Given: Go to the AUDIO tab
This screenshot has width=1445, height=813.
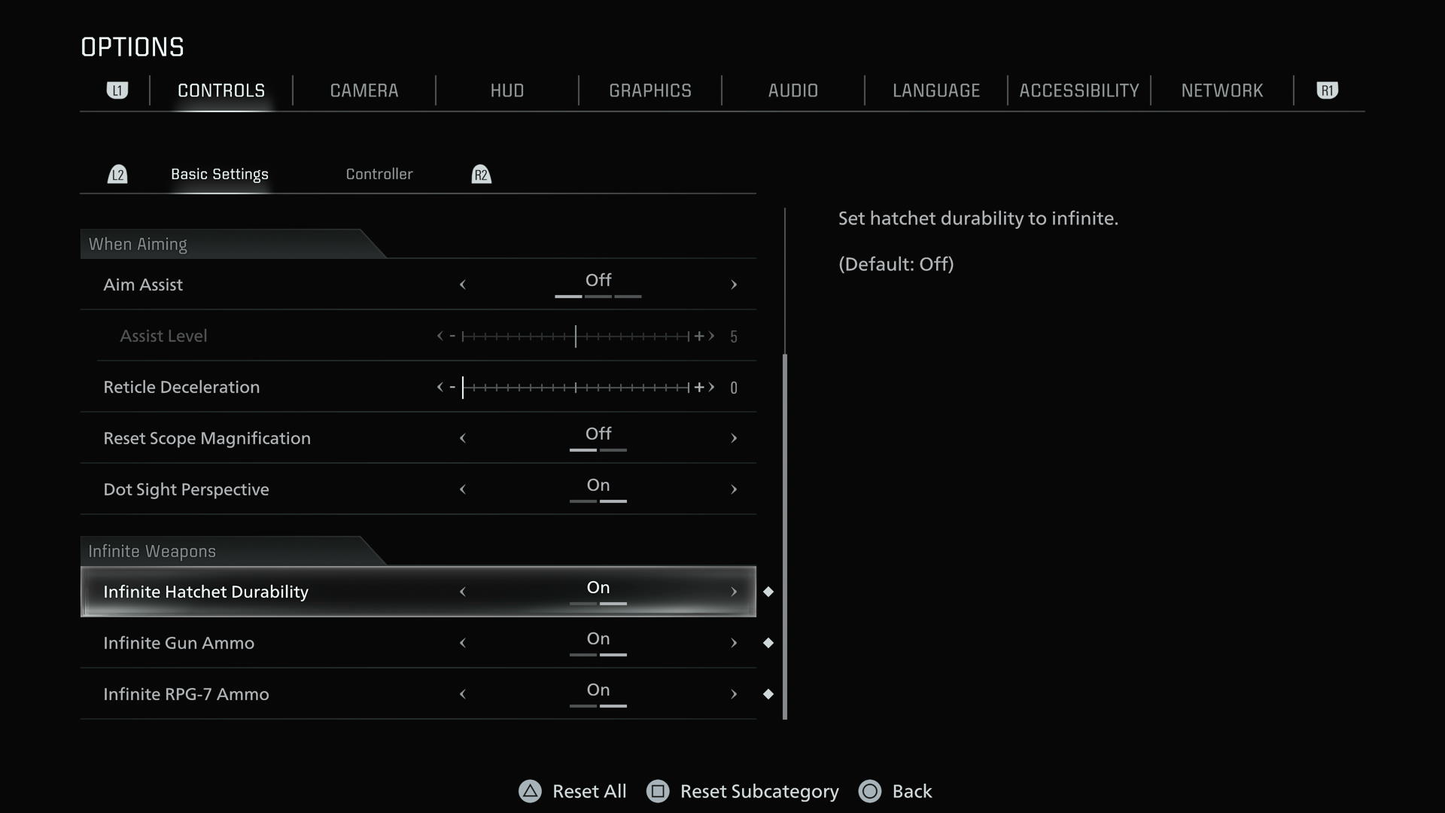Looking at the screenshot, I should click(x=793, y=90).
